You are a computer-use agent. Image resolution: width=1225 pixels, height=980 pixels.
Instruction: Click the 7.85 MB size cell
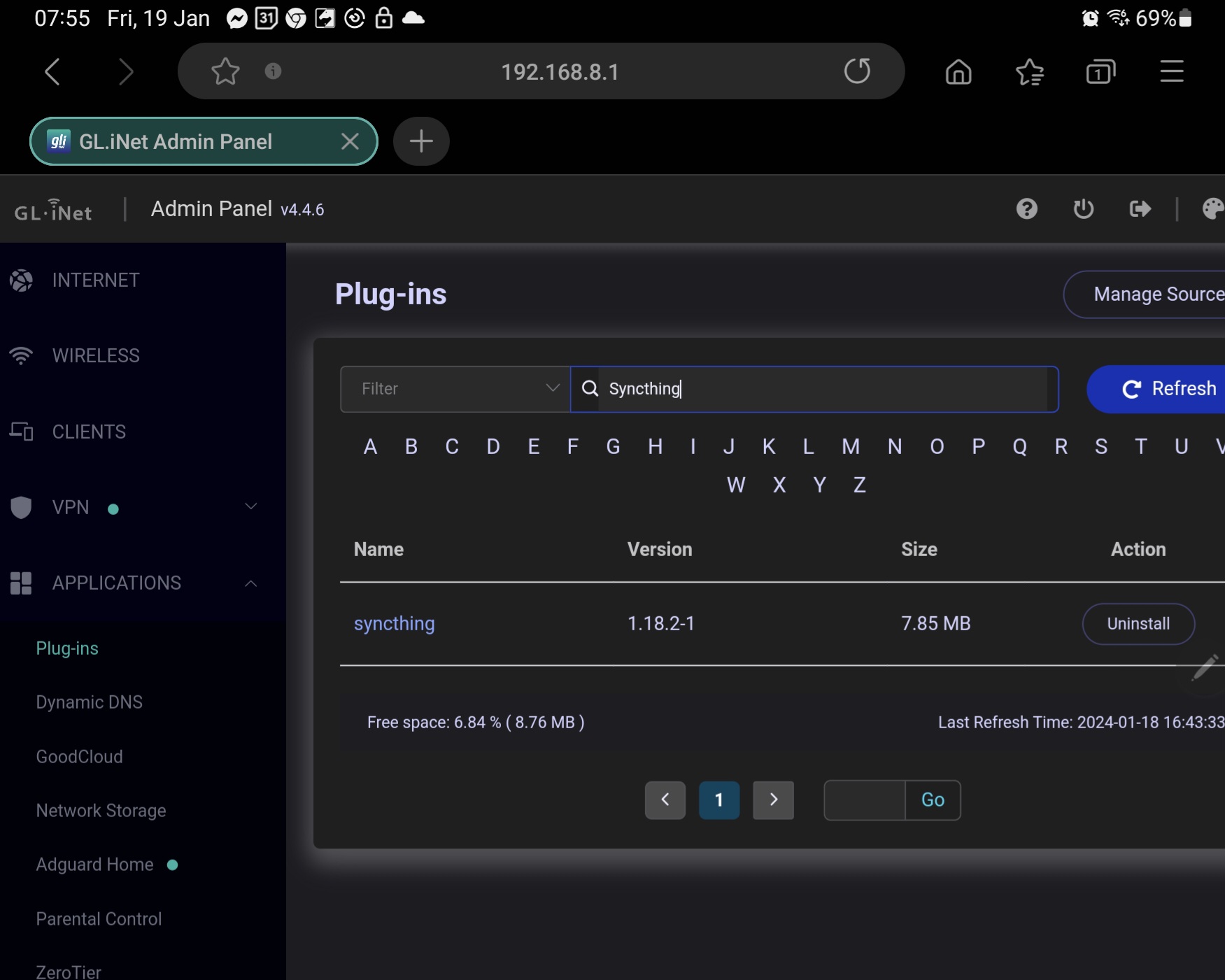936,623
